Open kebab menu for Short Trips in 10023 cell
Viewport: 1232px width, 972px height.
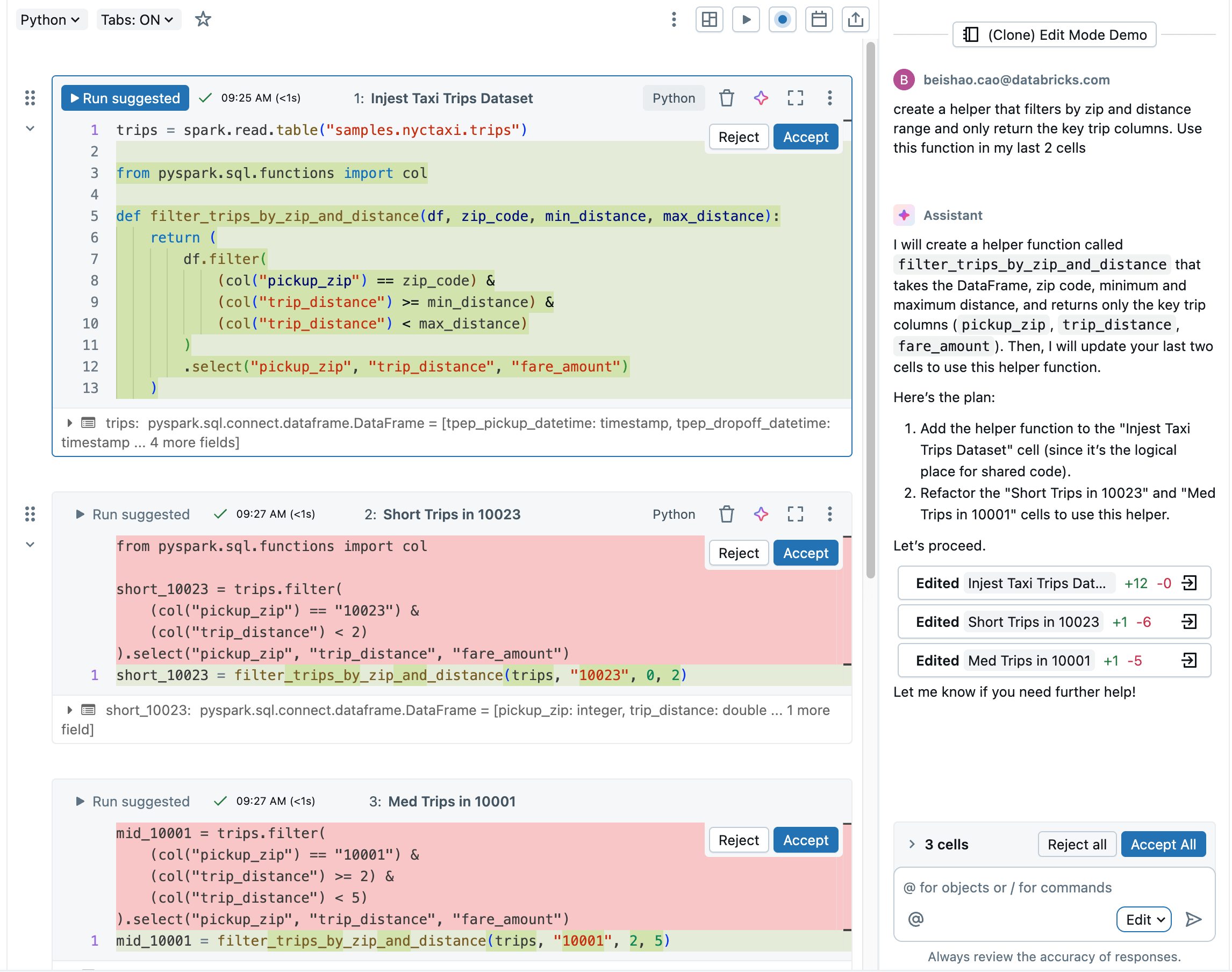coord(829,514)
